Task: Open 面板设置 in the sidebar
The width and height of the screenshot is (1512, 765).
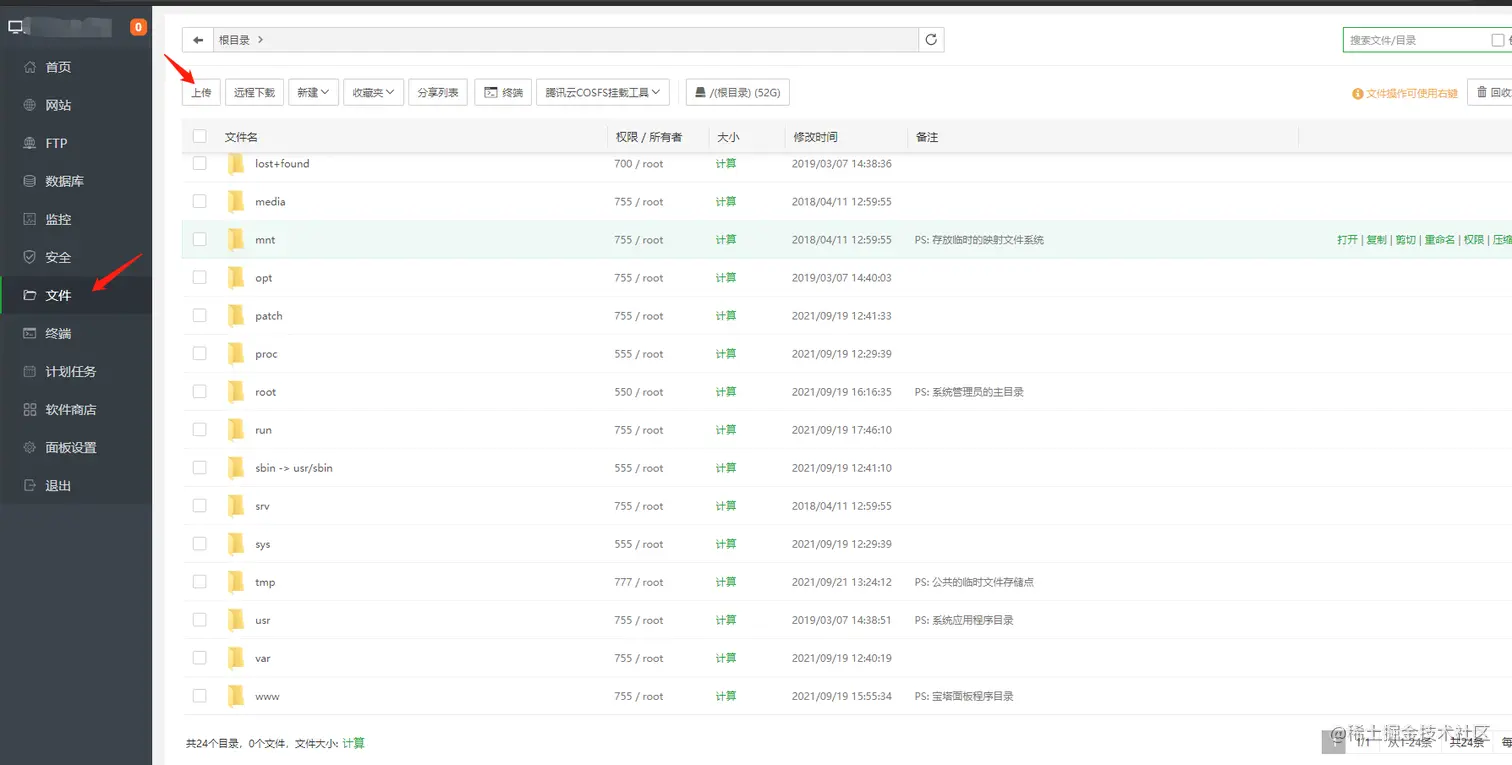Action: click(76, 447)
